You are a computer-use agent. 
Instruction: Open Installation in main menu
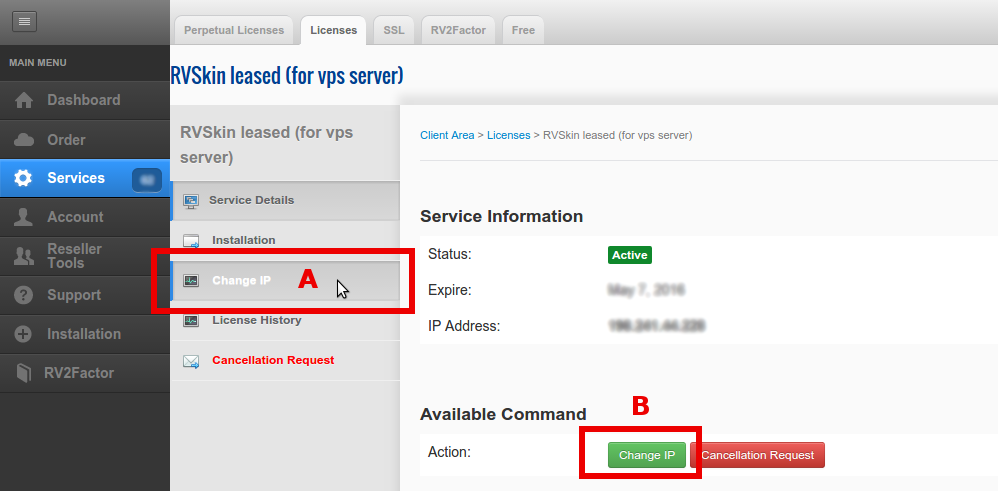point(85,334)
